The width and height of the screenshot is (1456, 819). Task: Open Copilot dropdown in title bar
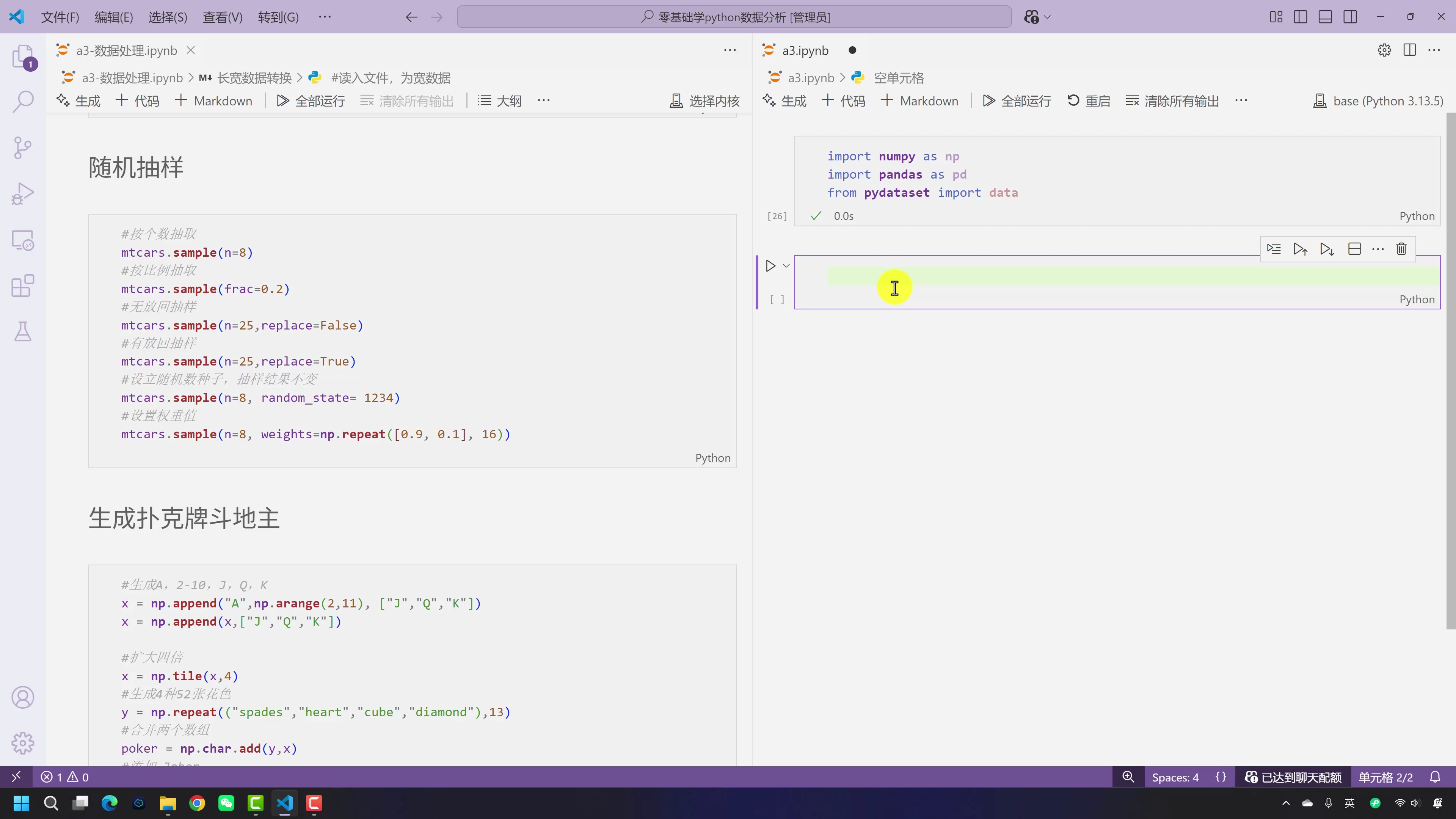coord(1047,17)
